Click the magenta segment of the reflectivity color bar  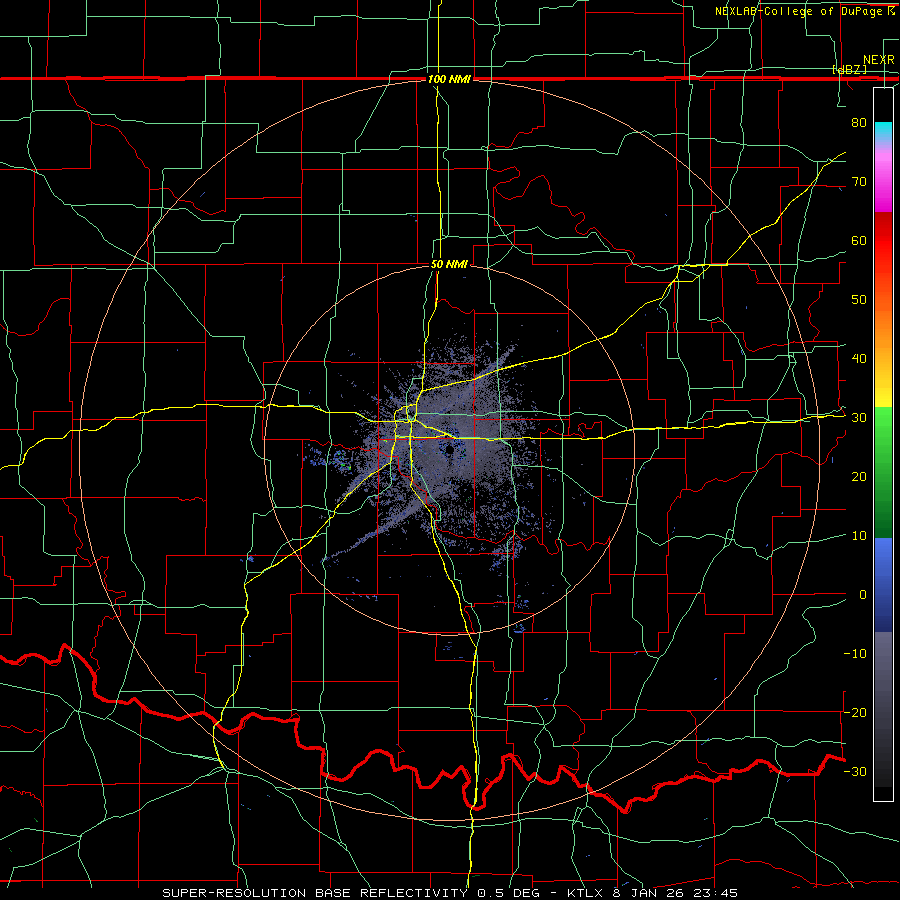pos(883,184)
